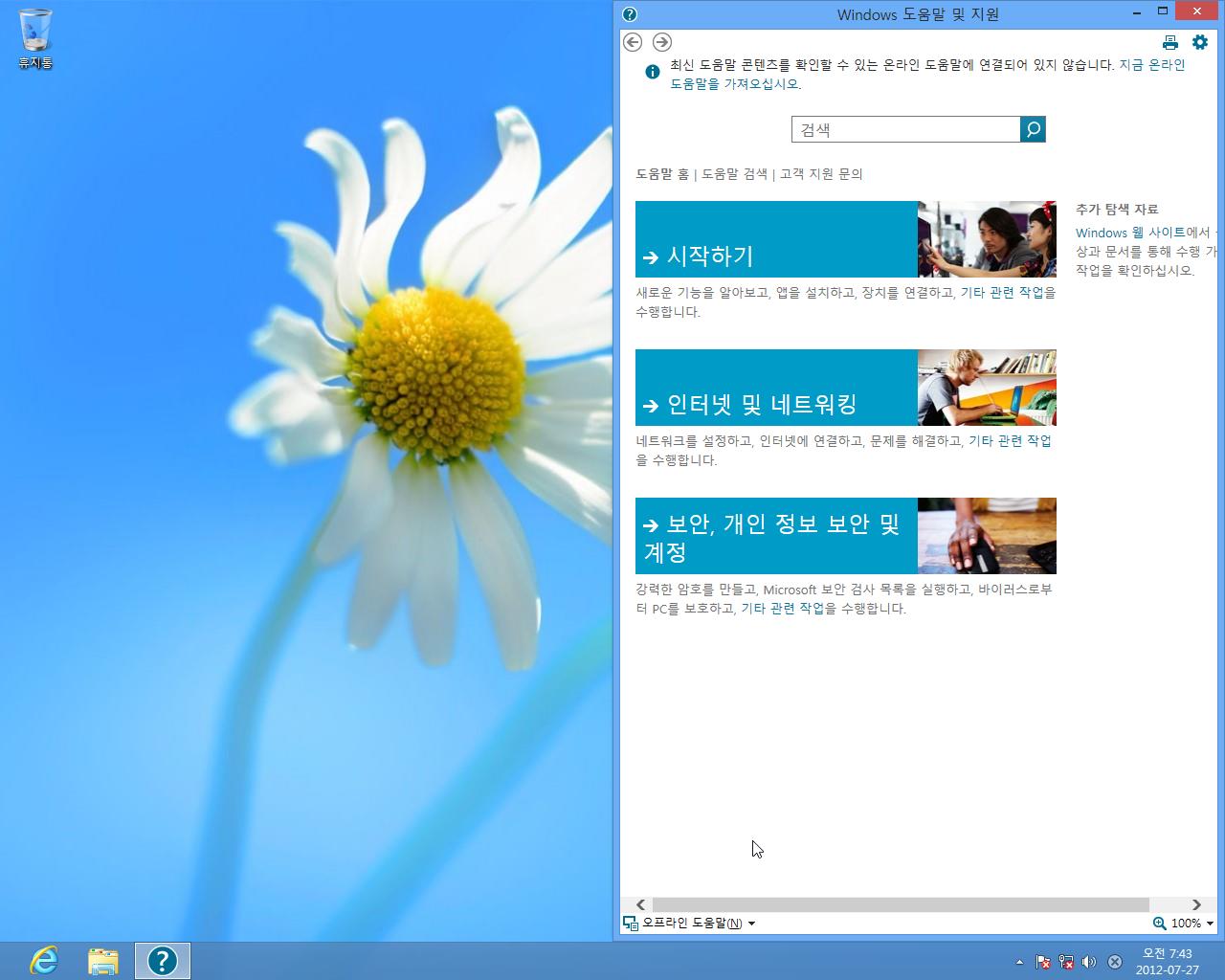The height and width of the screenshot is (980, 1225).
Task: Click horizontal scrollbar left arrow
Action: pyautogui.click(x=640, y=904)
